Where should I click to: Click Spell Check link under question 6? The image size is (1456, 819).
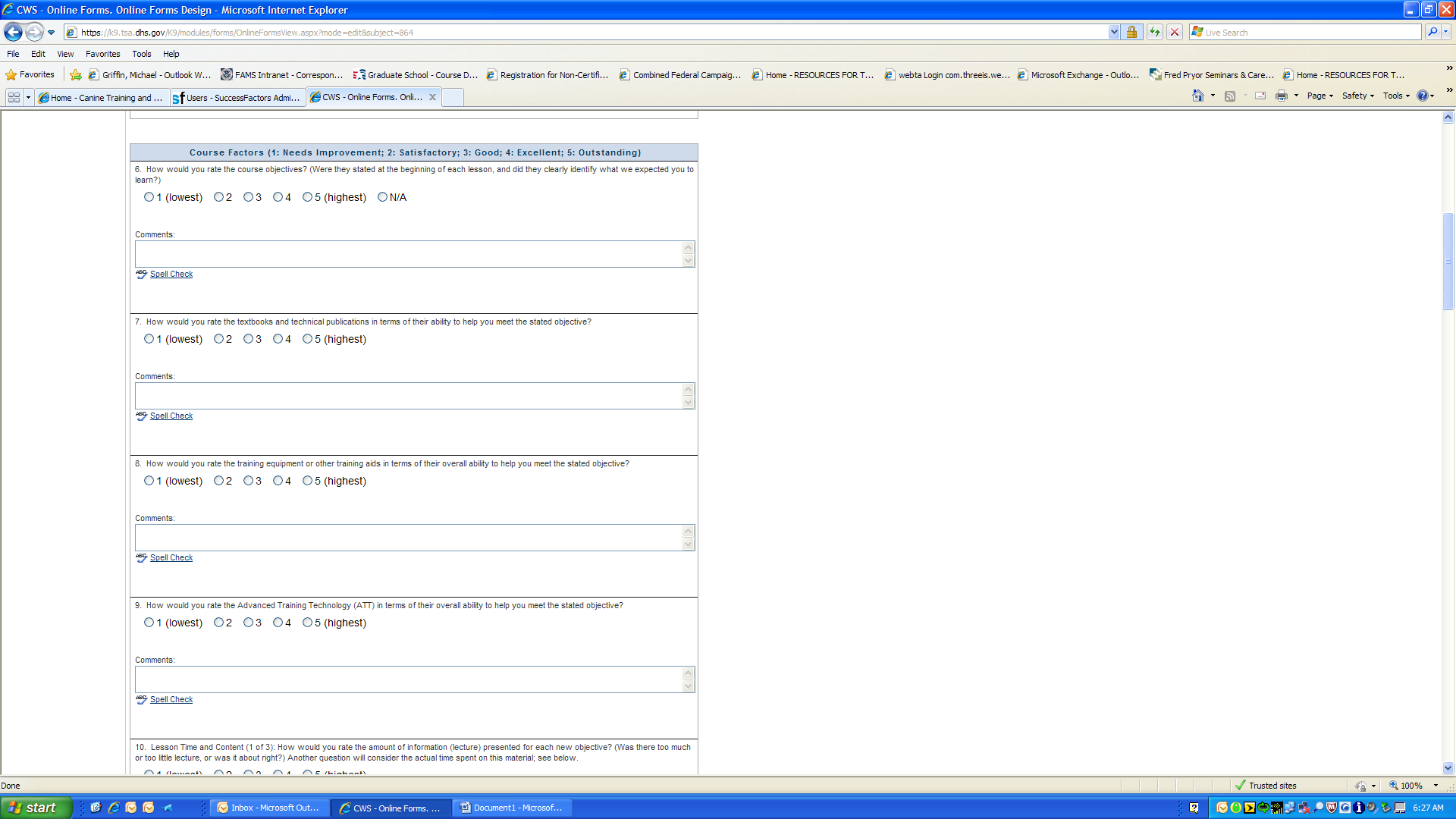click(171, 275)
